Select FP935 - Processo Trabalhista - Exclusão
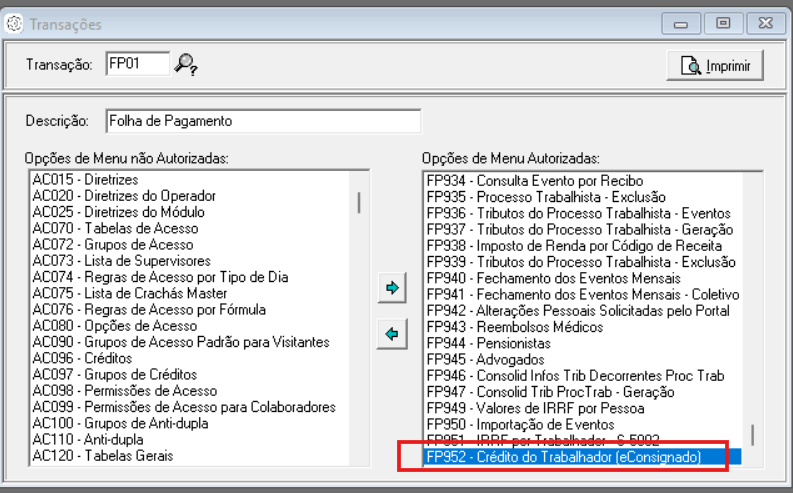This screenshot has width=793, height=493. tap(546, 197)
